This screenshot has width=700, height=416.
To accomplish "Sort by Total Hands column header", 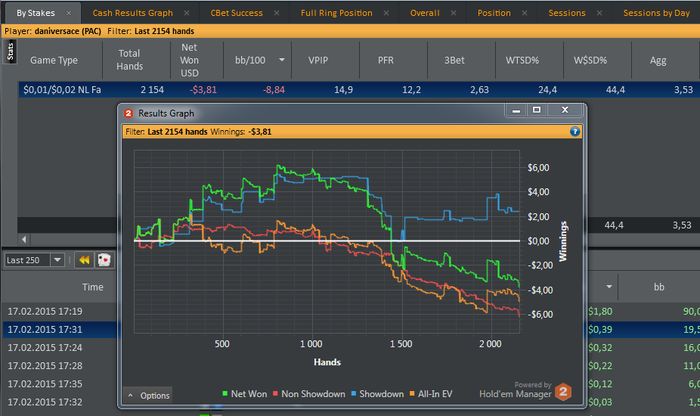I will click(x=129, y=60).
